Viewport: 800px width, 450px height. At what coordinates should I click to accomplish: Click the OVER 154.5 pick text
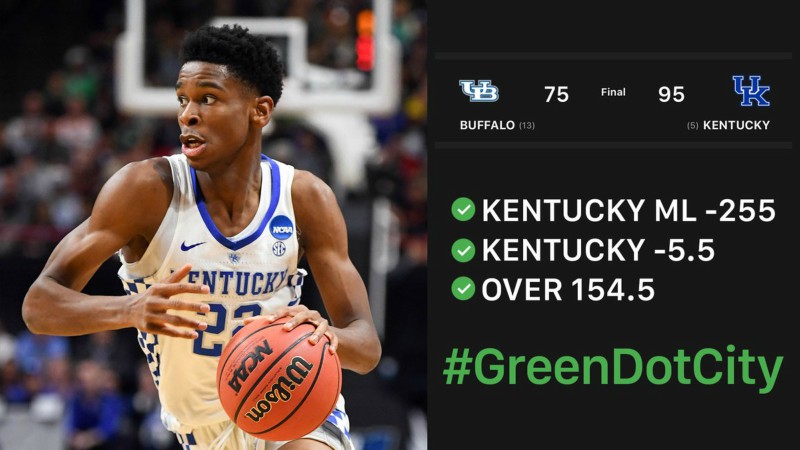pyautogui.click(x=568, y=290)
